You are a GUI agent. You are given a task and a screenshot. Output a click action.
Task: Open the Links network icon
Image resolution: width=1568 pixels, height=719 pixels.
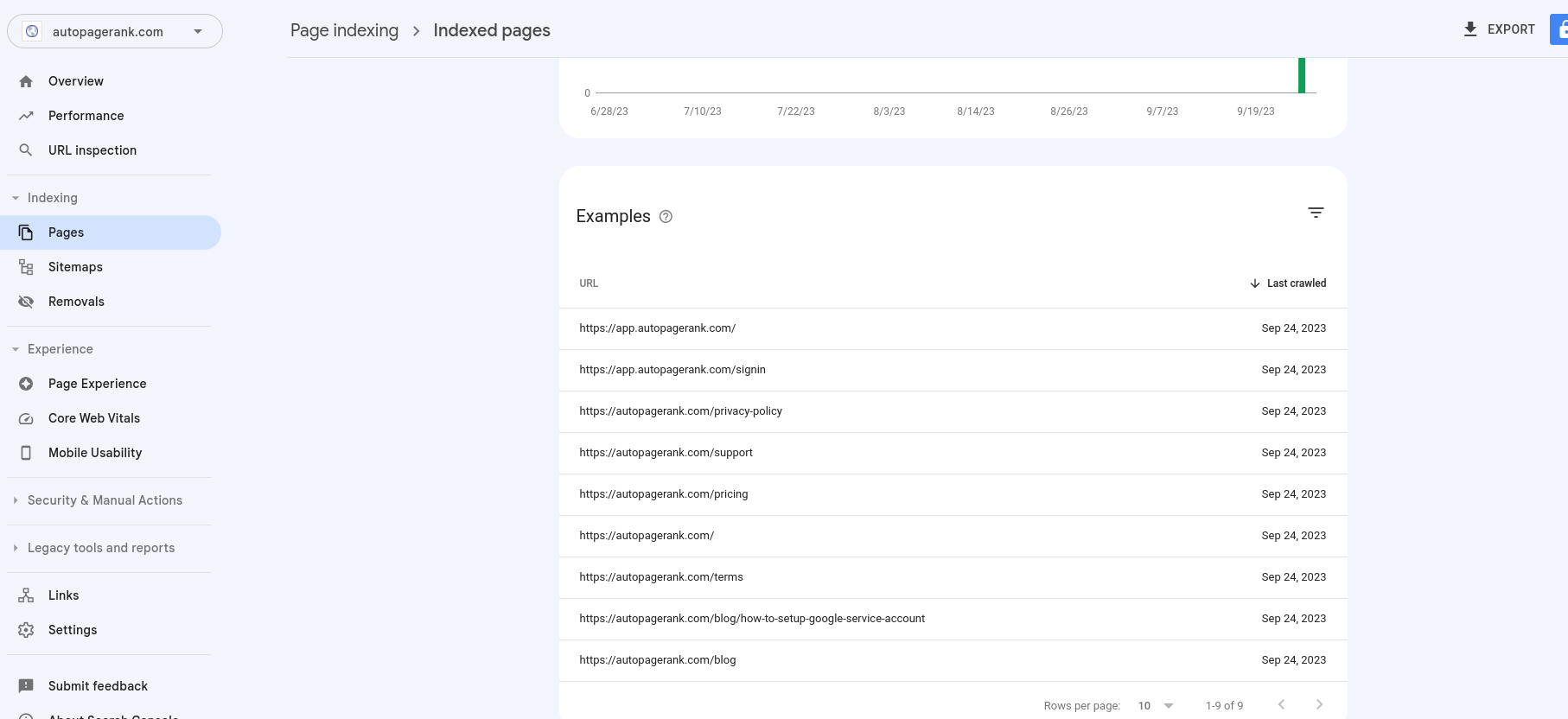coord(26,595)
